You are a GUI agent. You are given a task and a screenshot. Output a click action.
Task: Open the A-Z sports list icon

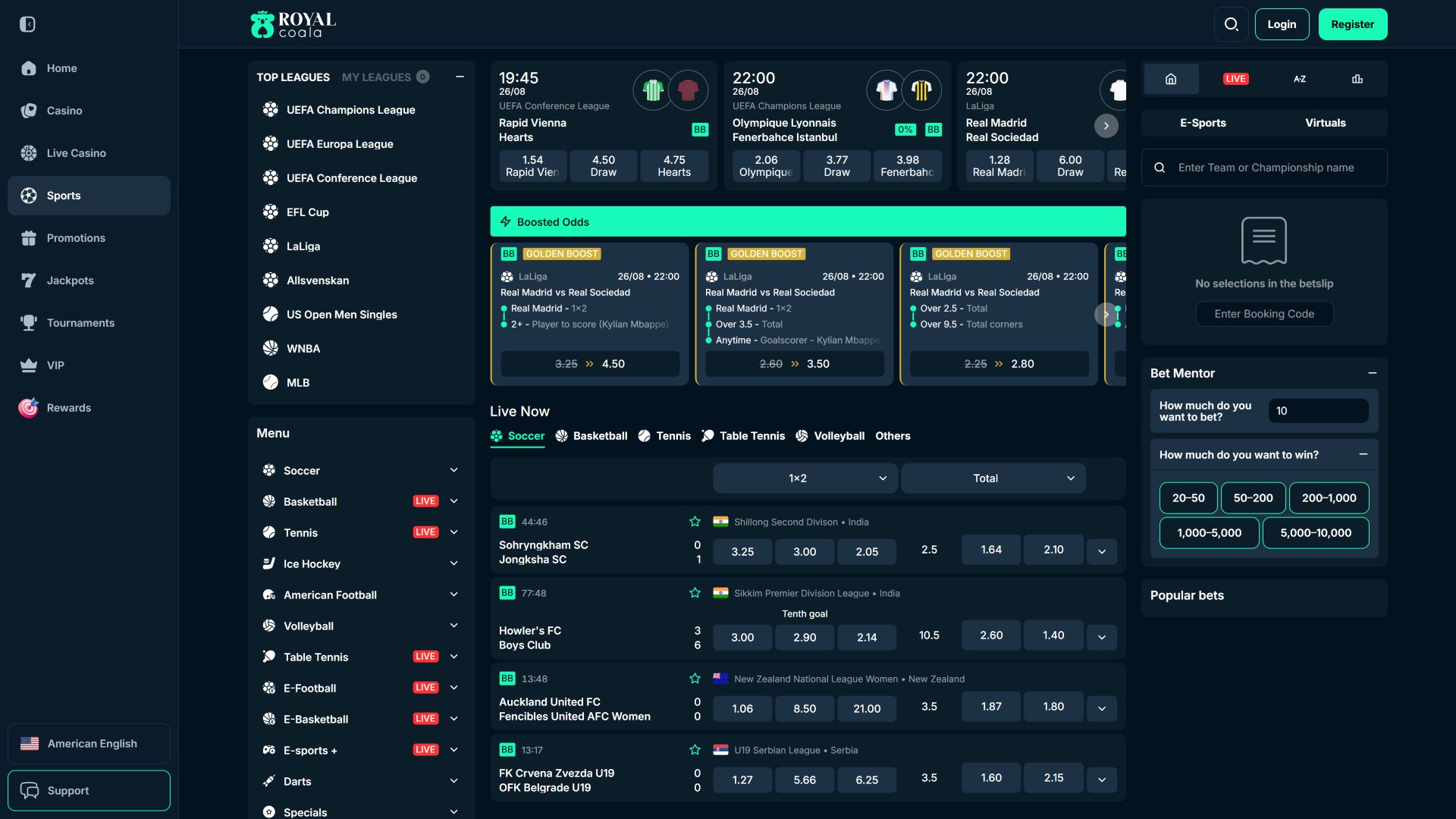pos(1300,79)
